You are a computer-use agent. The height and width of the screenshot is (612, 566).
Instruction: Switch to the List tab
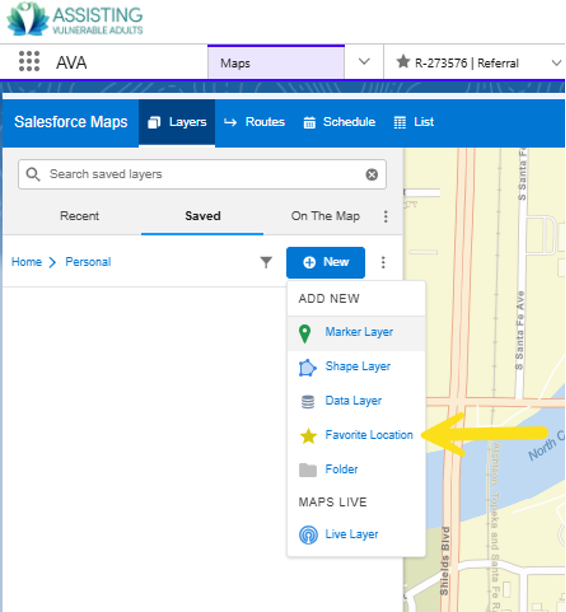pos(414,122)
